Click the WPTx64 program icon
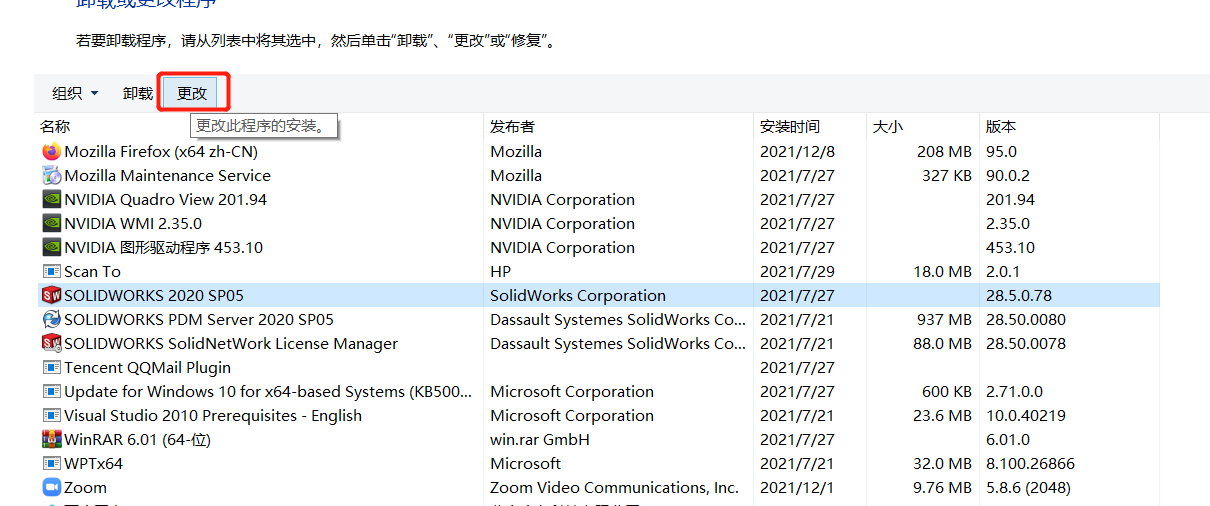Screen dimensions: 1210x506 point(52,464)
